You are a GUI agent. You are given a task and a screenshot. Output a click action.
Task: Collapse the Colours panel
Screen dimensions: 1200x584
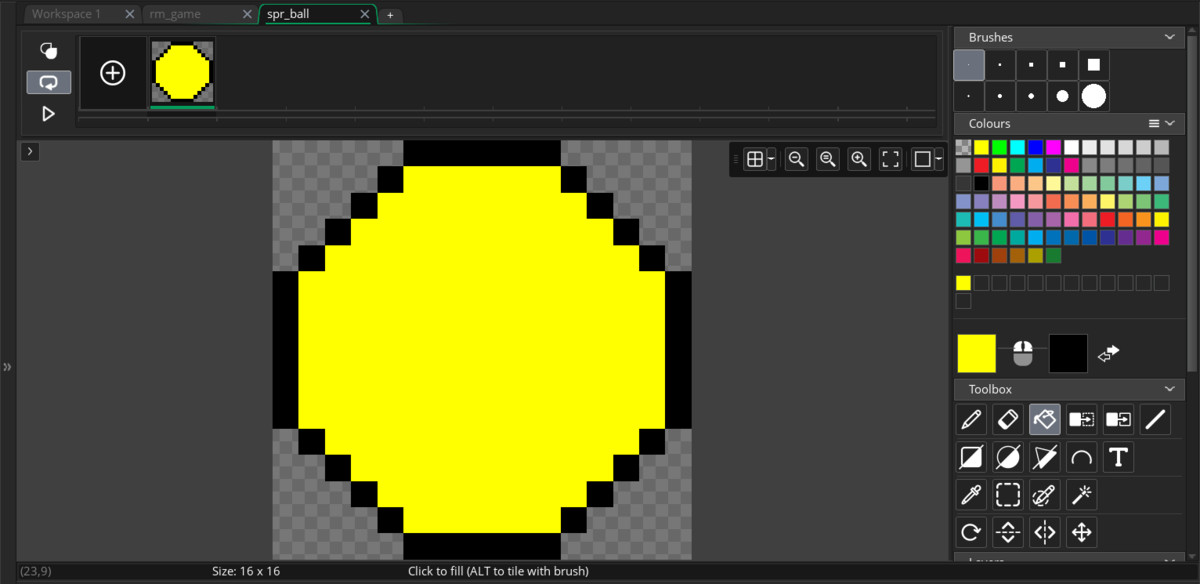coord(1170,124)
